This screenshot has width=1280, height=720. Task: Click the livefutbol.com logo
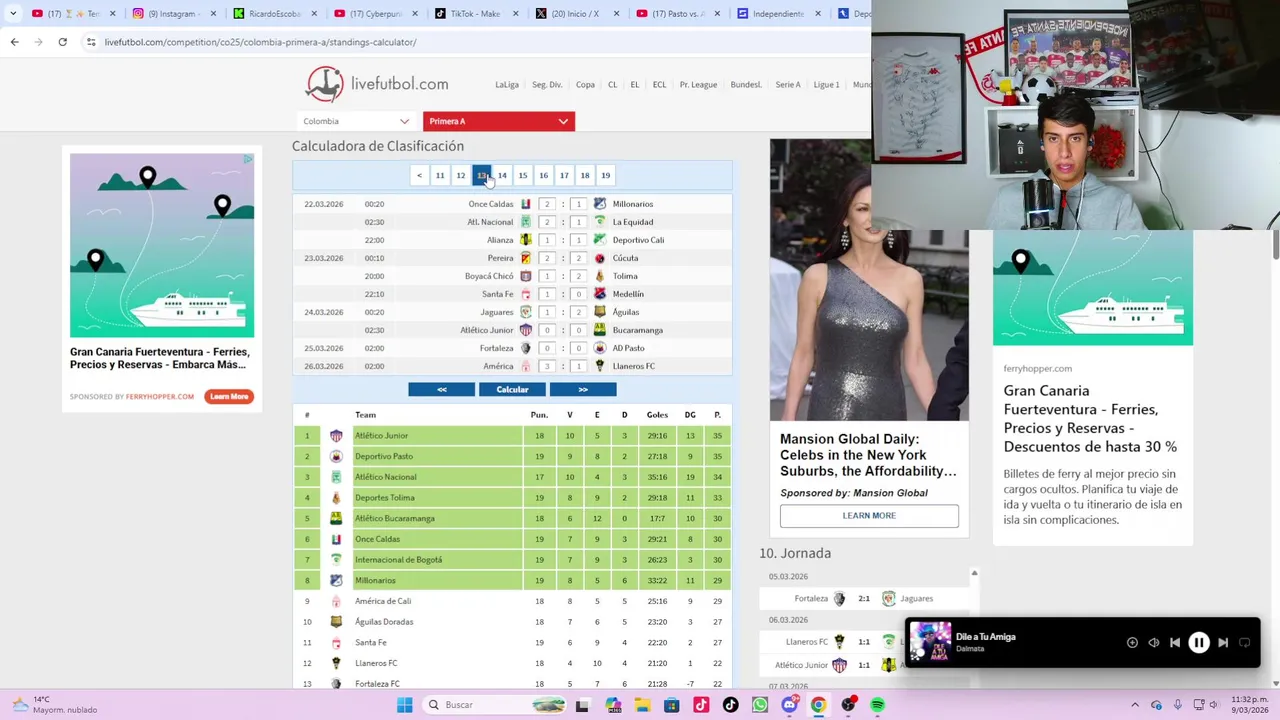(377, 84)
